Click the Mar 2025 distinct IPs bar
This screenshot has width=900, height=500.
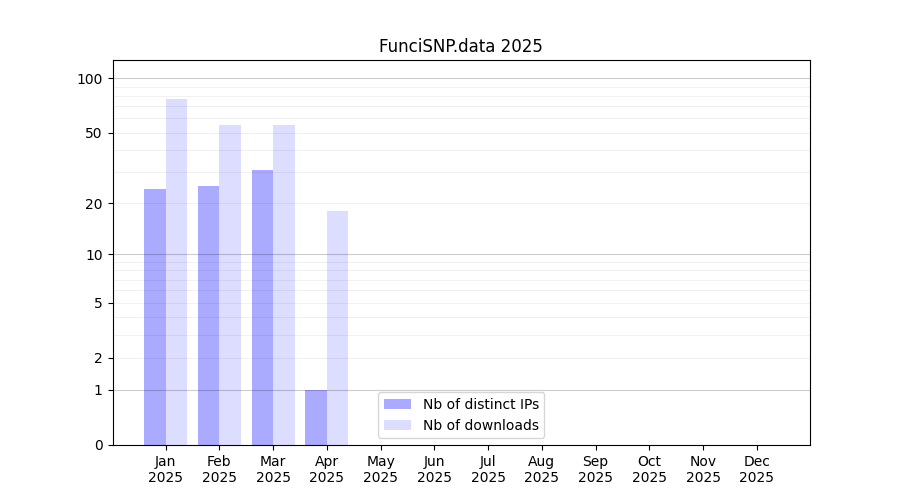[262, 307]
